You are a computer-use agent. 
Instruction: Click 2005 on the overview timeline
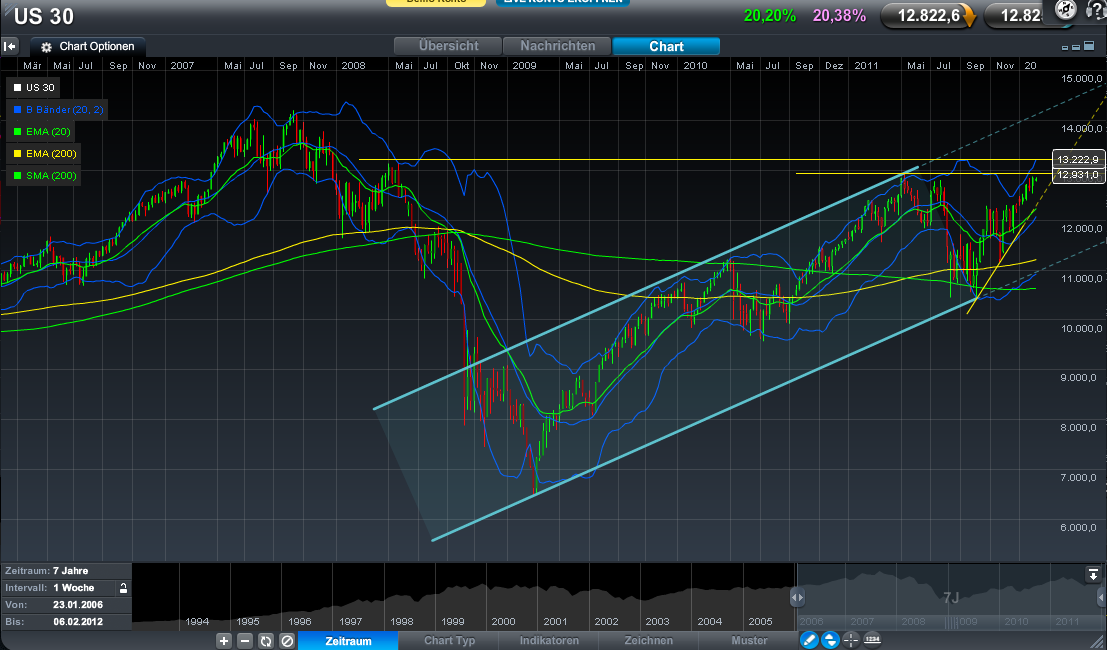(x=760, y=622)
